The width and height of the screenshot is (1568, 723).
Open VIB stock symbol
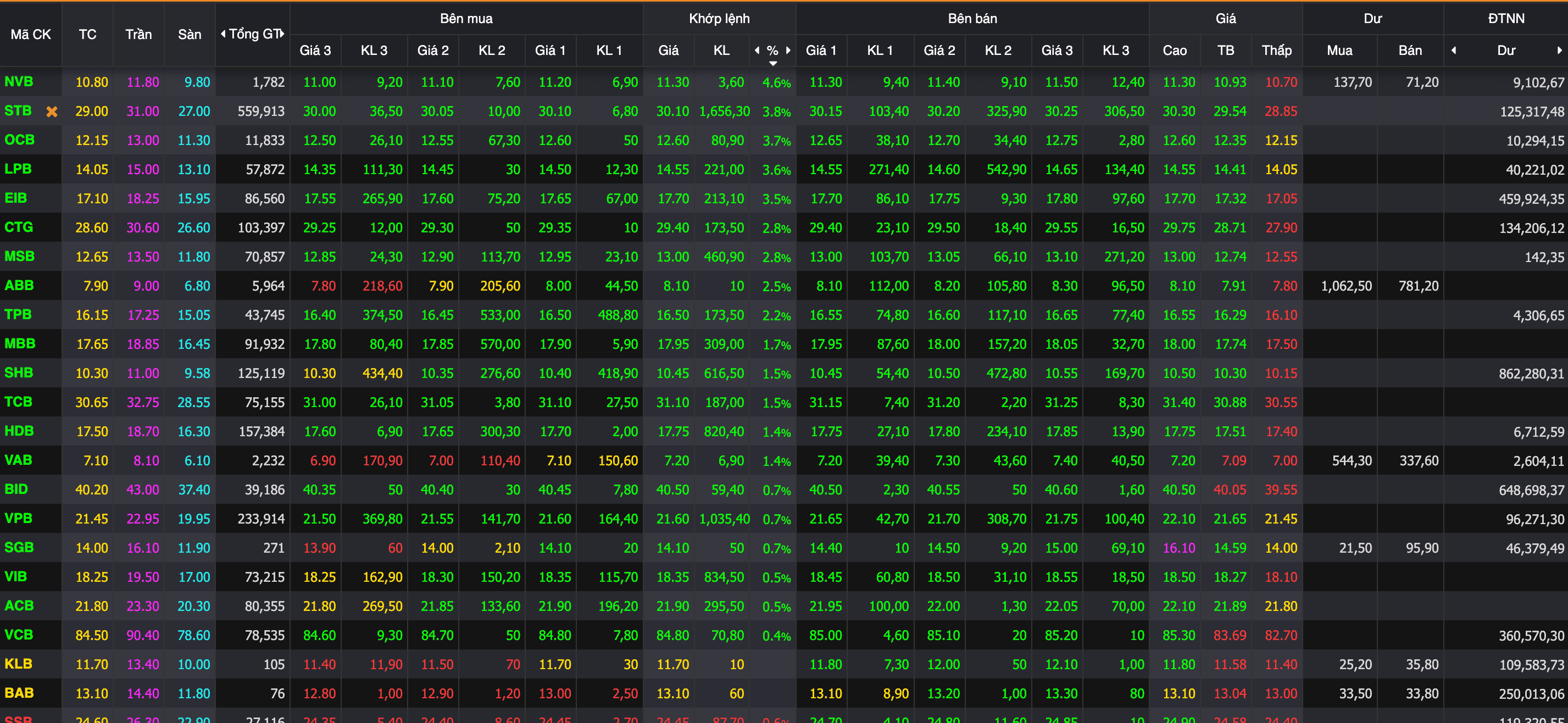[16, 577]
